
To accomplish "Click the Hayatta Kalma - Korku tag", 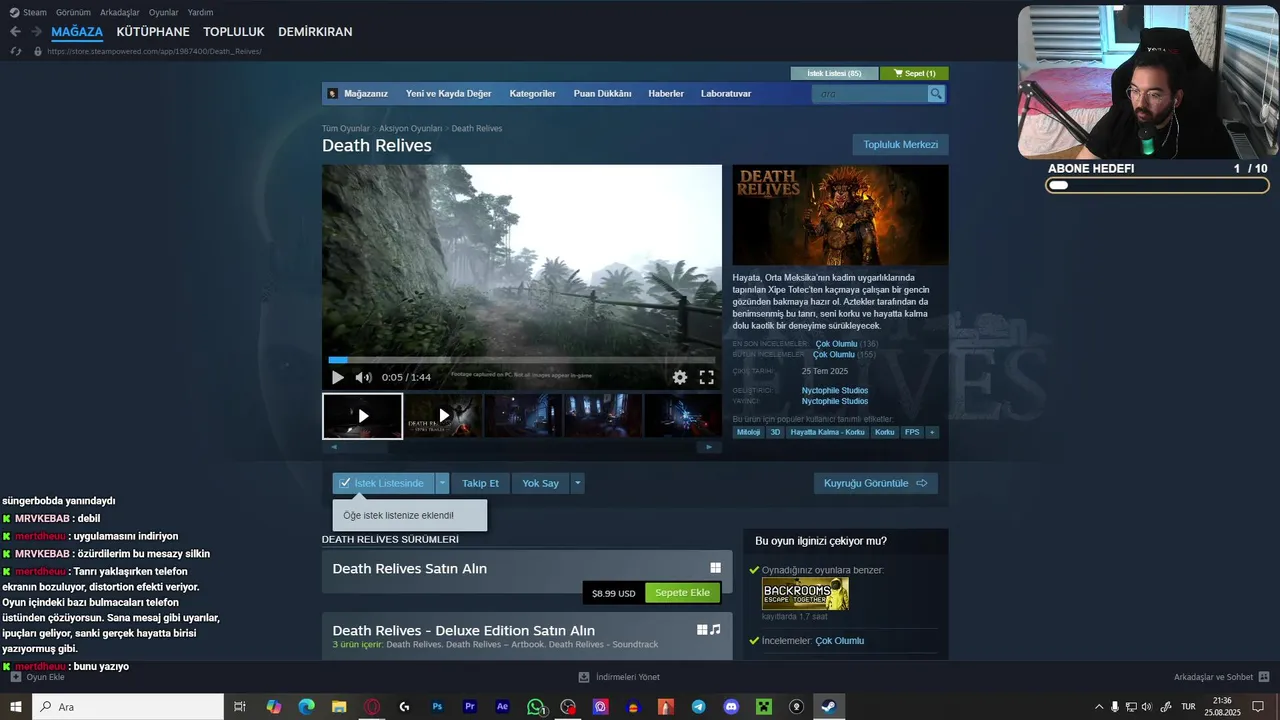I will [827, 433].
